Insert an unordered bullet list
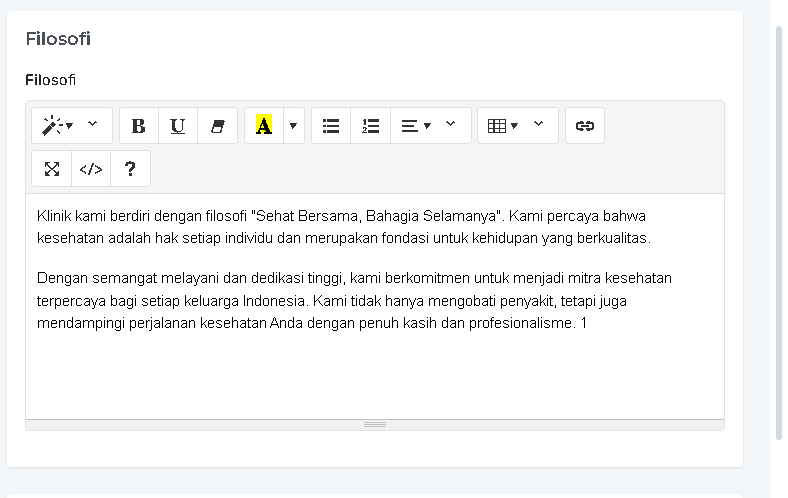788x498 pixels. [331, 126]
